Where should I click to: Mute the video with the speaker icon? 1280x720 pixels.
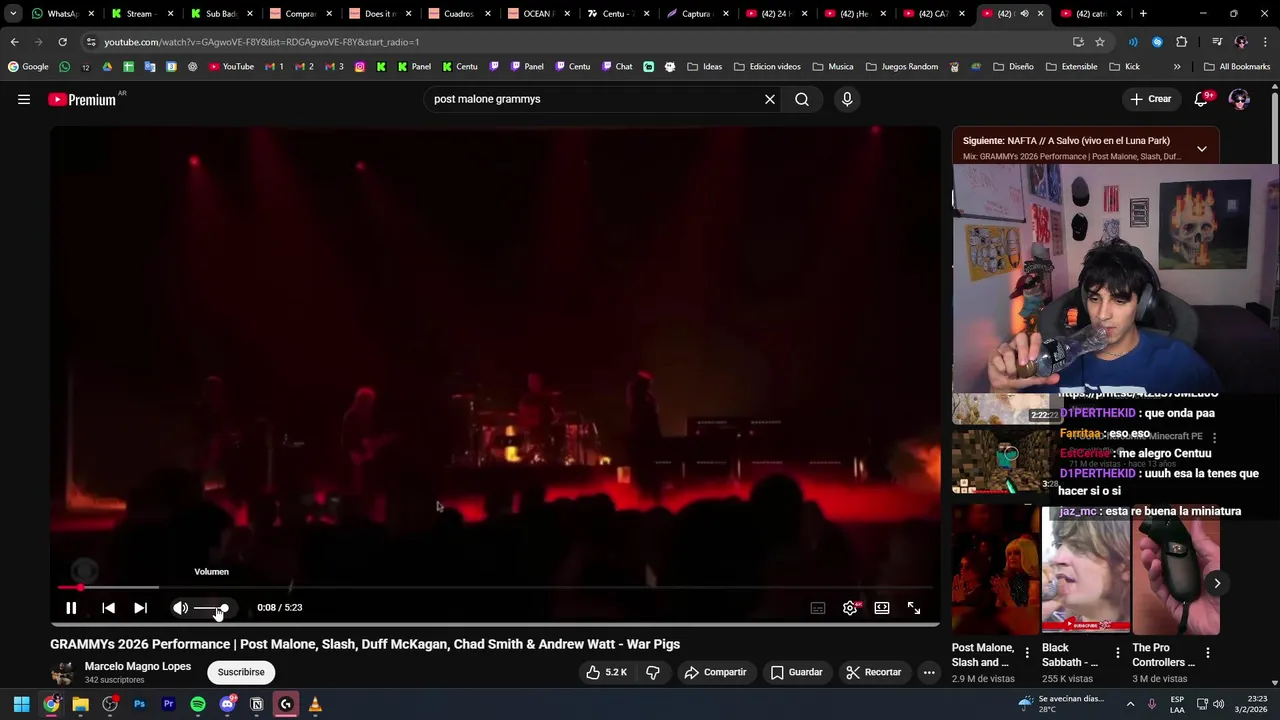[x=180, y=608]
